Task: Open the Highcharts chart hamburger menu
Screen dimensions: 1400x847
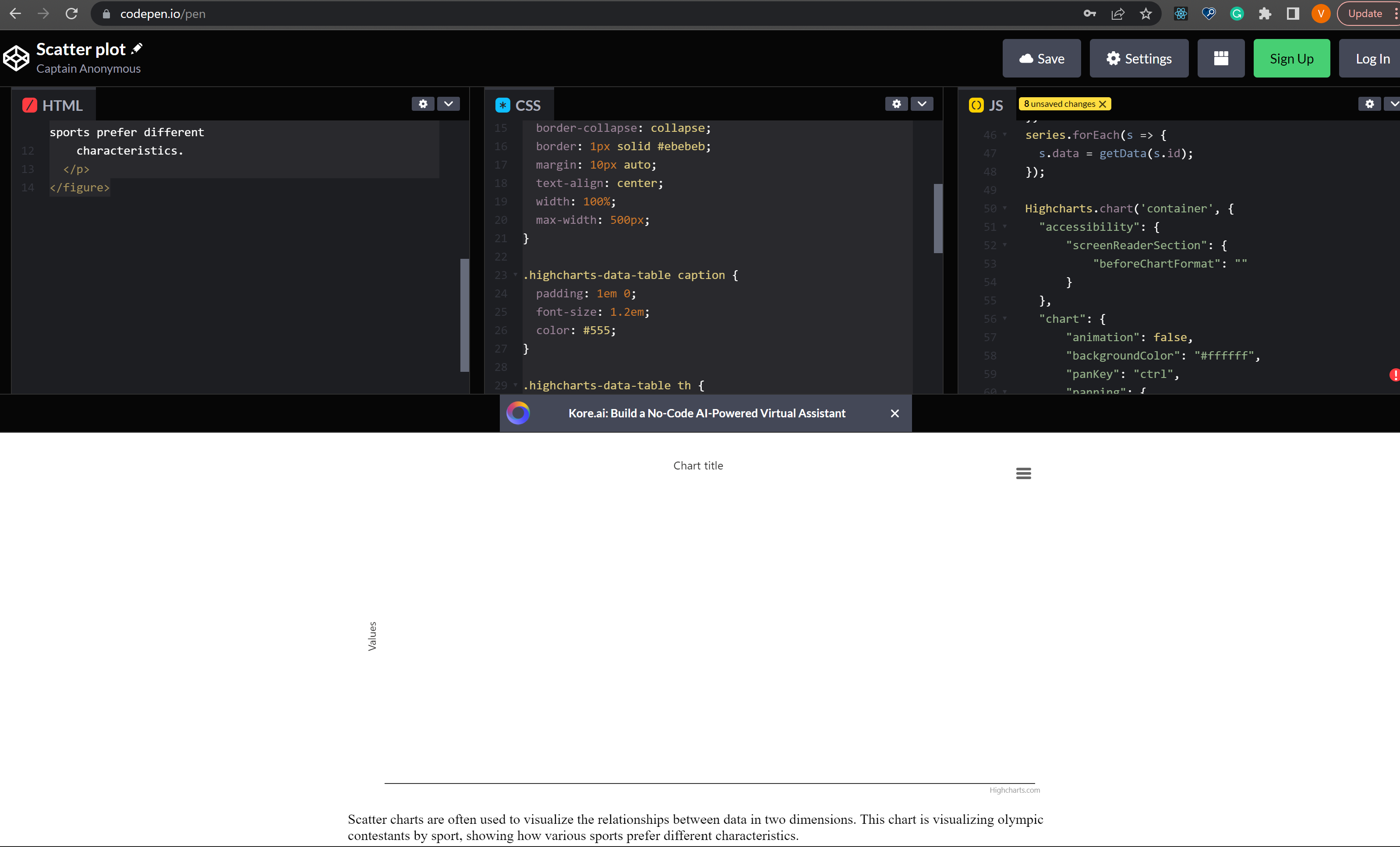Action: [1023, 473]
